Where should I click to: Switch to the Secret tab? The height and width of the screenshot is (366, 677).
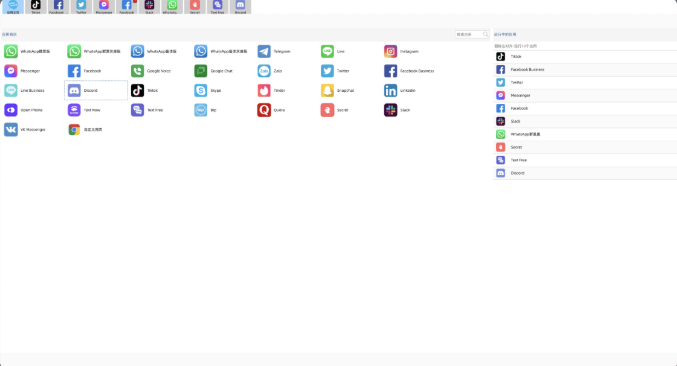pos(195,7)
